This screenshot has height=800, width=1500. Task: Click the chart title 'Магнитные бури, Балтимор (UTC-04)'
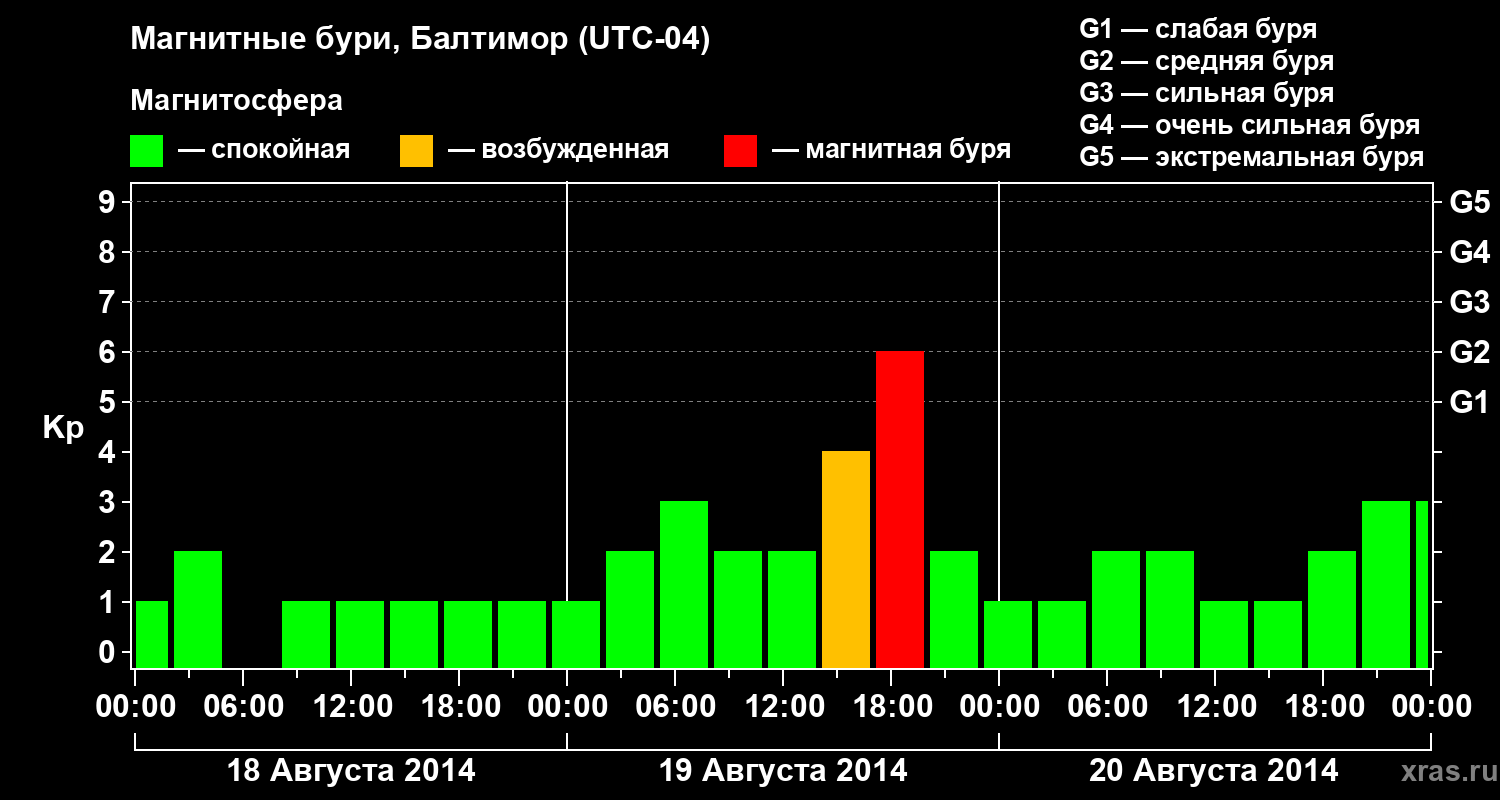[420, 41]
